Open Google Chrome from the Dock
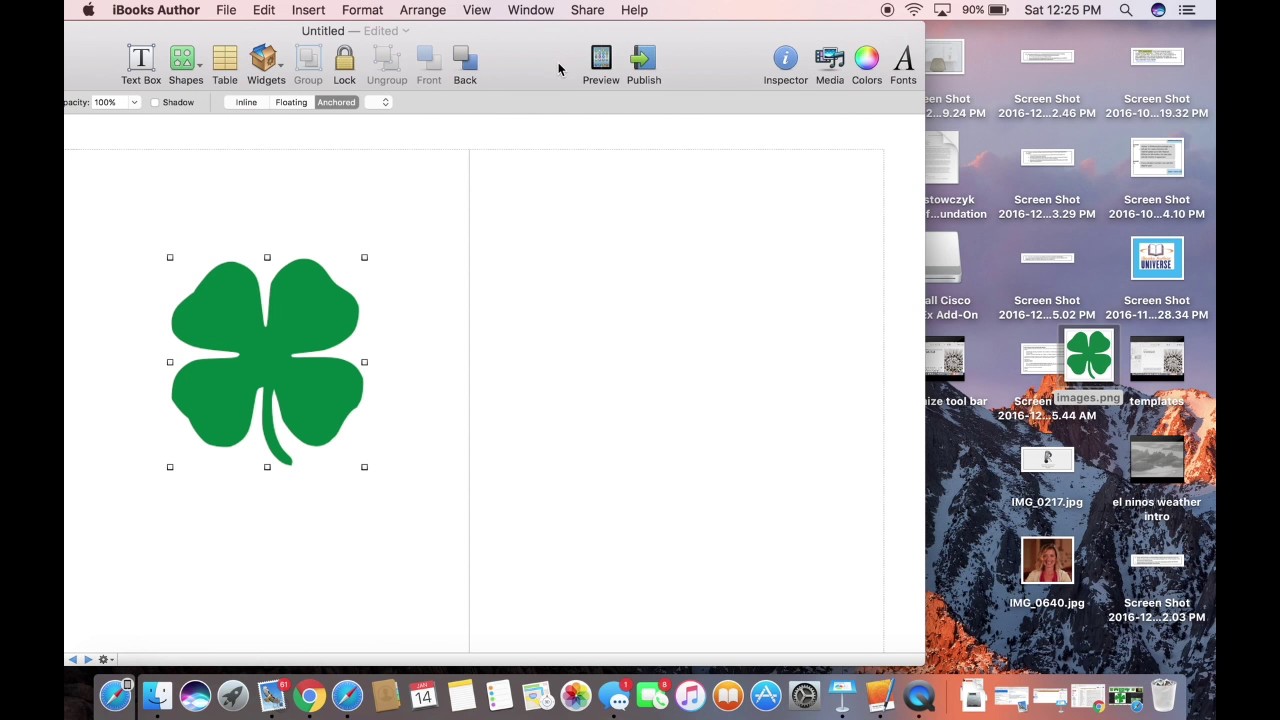Image resolution: width=1280 pixels, height=720 pixels. coord(309,696)
